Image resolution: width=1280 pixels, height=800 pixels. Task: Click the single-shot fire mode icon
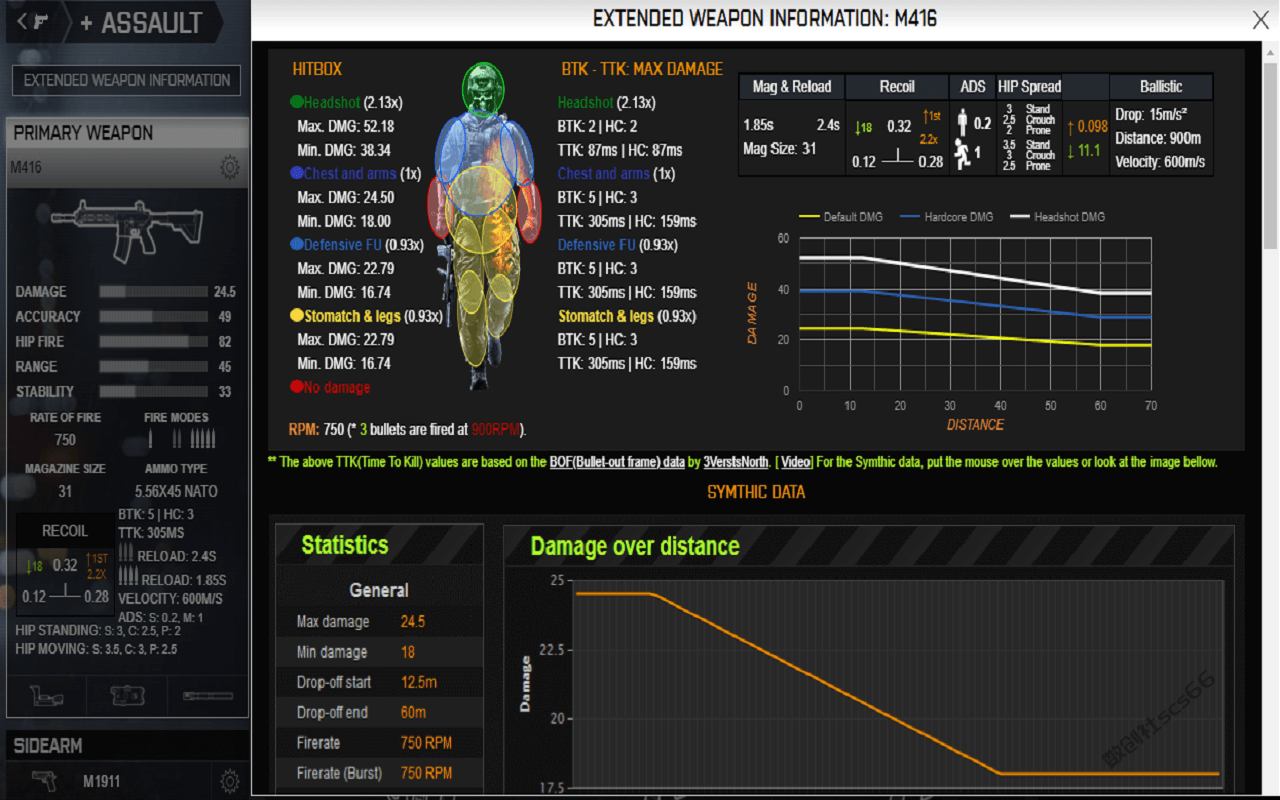click(x=151, y=438)
